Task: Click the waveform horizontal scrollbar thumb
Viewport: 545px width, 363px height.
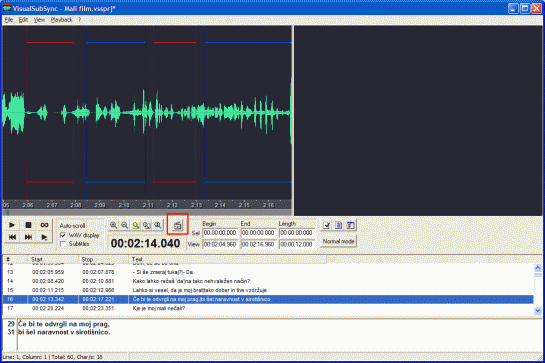Action: (8, 212)
